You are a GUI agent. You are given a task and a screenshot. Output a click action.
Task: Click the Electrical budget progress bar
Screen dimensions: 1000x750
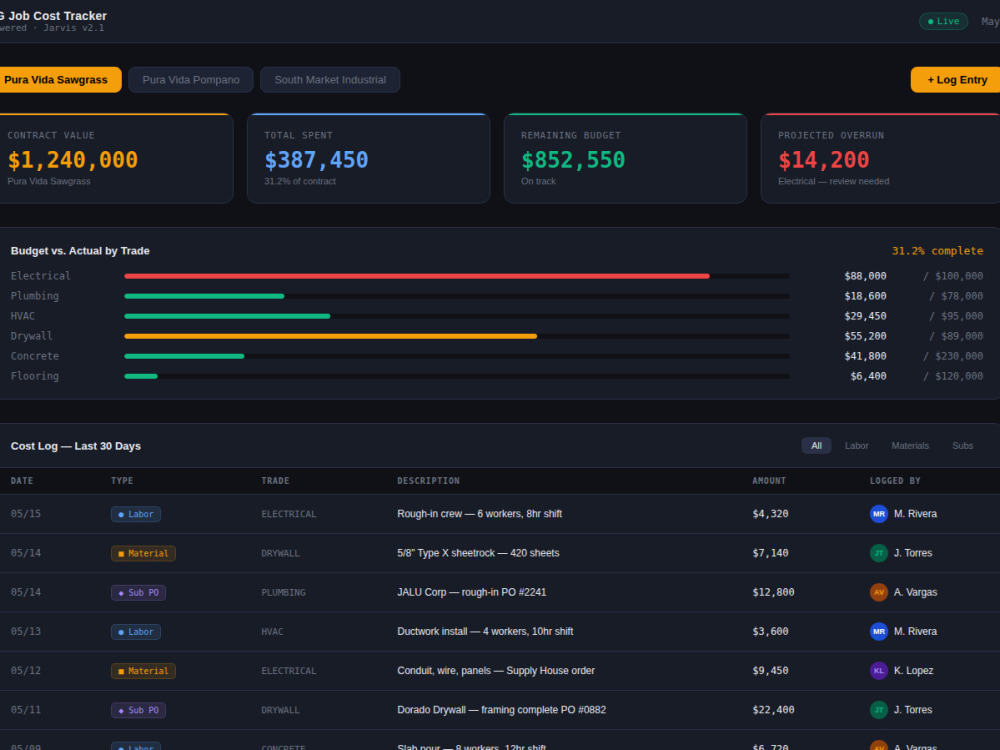pyautogui.click(x=457, y=276)
